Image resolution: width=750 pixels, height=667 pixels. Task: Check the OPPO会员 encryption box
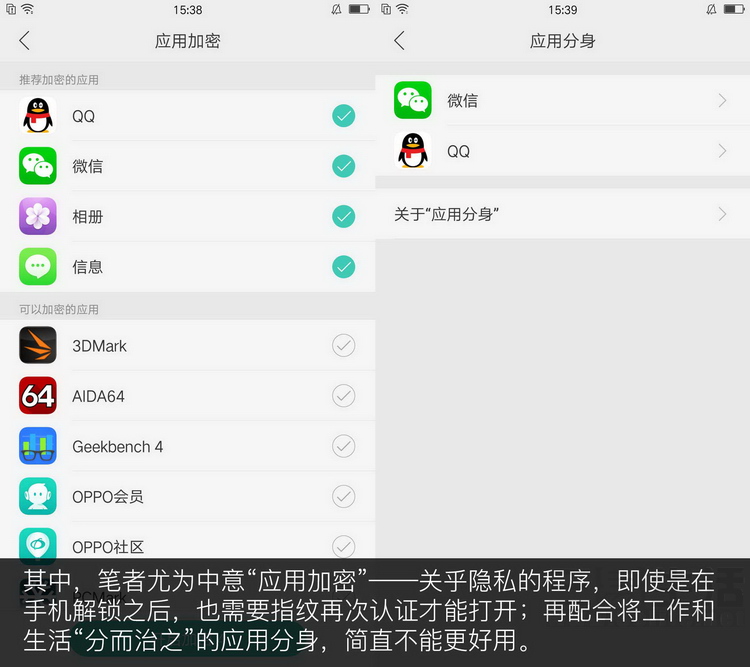(x=343, y=497)
